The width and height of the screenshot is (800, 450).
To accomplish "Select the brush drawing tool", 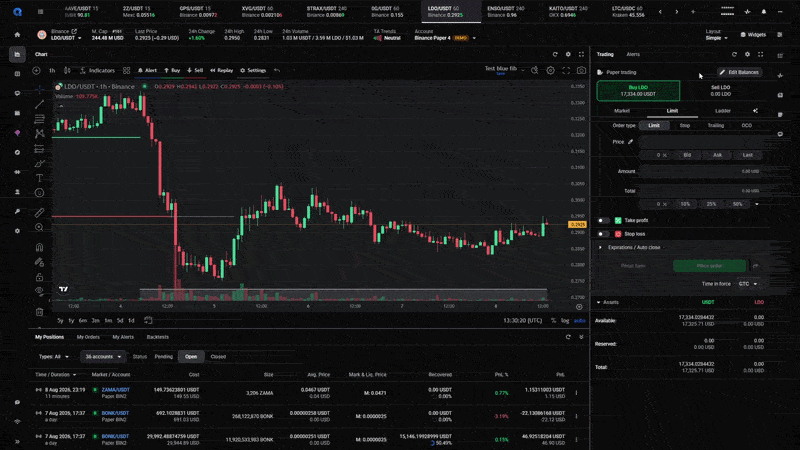I will [x=39, y=164].
